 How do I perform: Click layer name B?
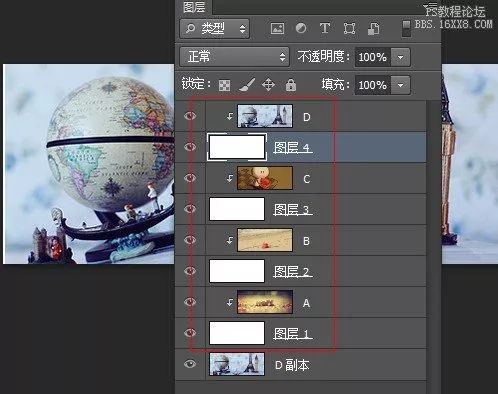pyautogui.click(x=306, y=241)
